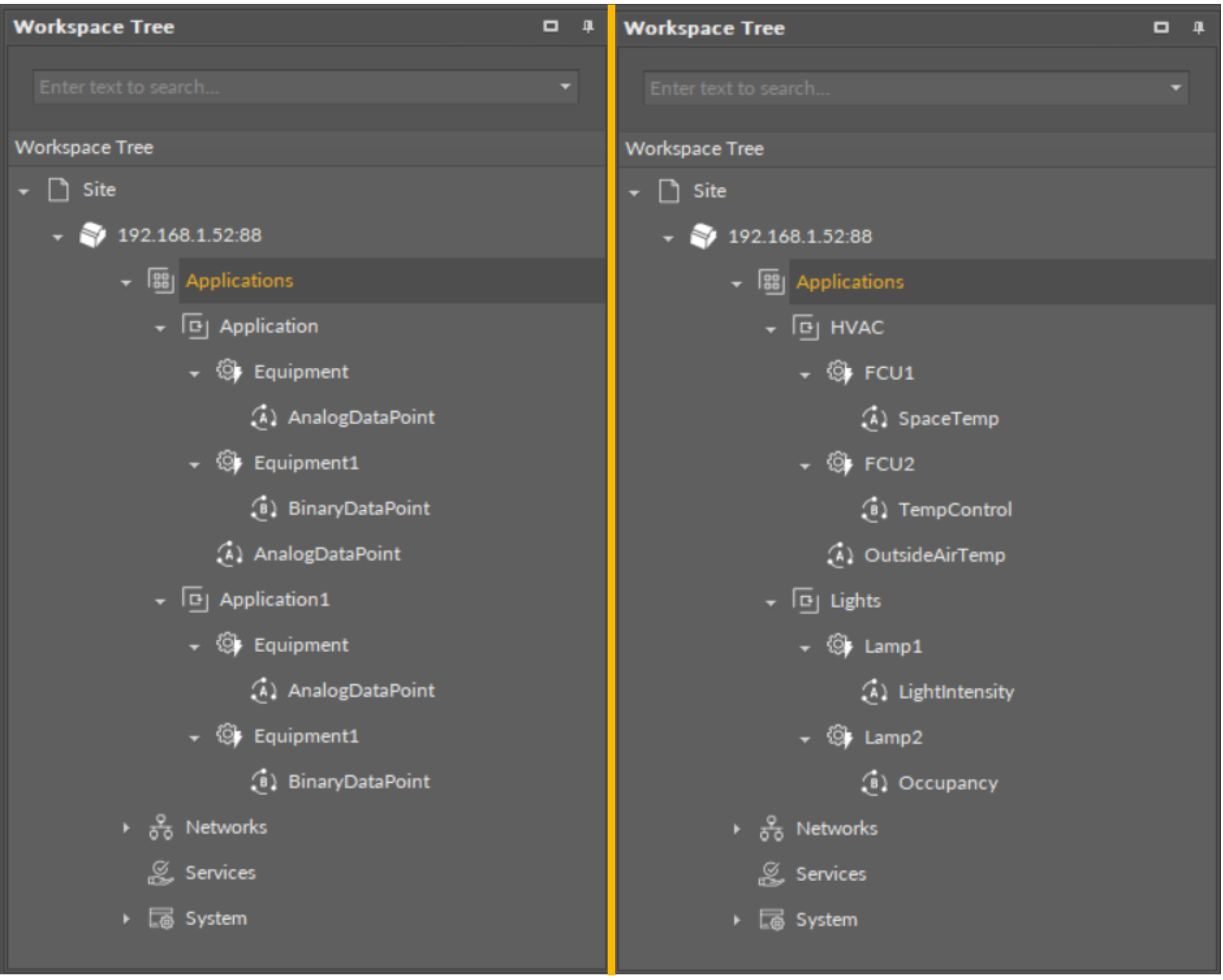Open the left search box dropdown arrow
The image size is (1223, 980).
pyautogui.click(x=565, y=86)
